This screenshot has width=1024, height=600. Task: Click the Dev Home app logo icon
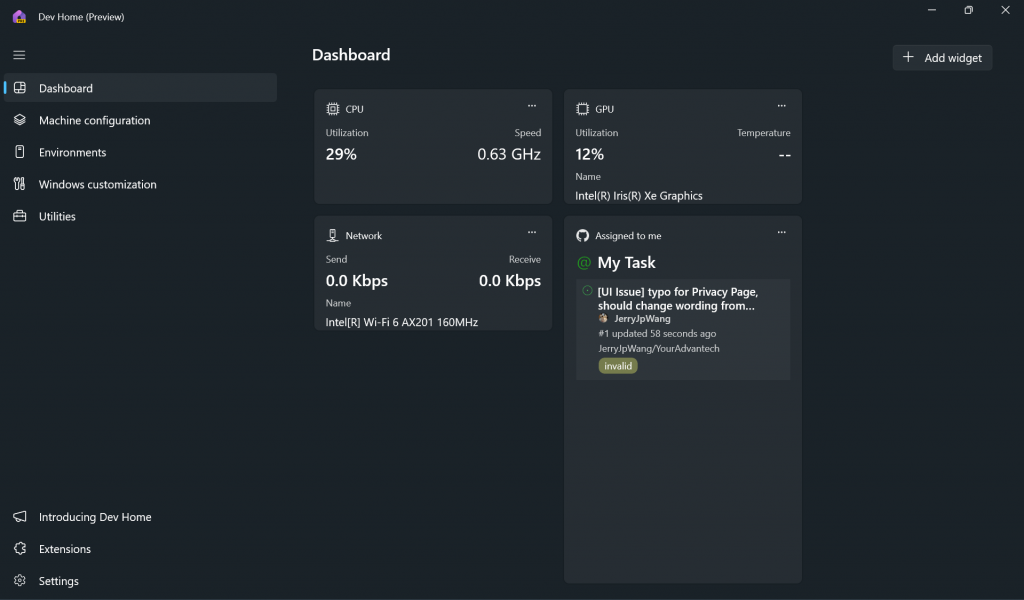point(19,16)
